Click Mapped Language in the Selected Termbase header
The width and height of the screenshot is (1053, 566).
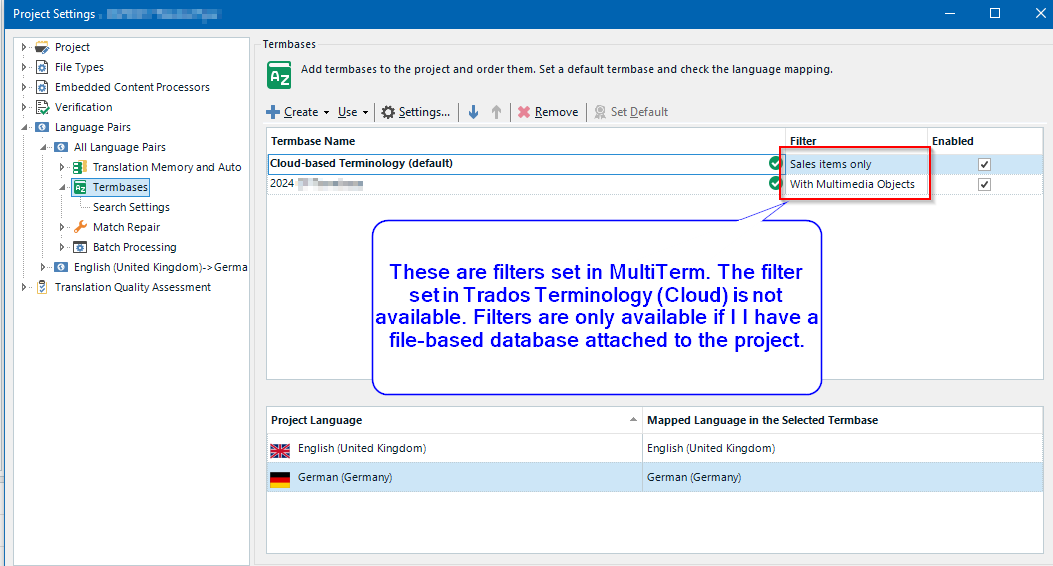842,420
